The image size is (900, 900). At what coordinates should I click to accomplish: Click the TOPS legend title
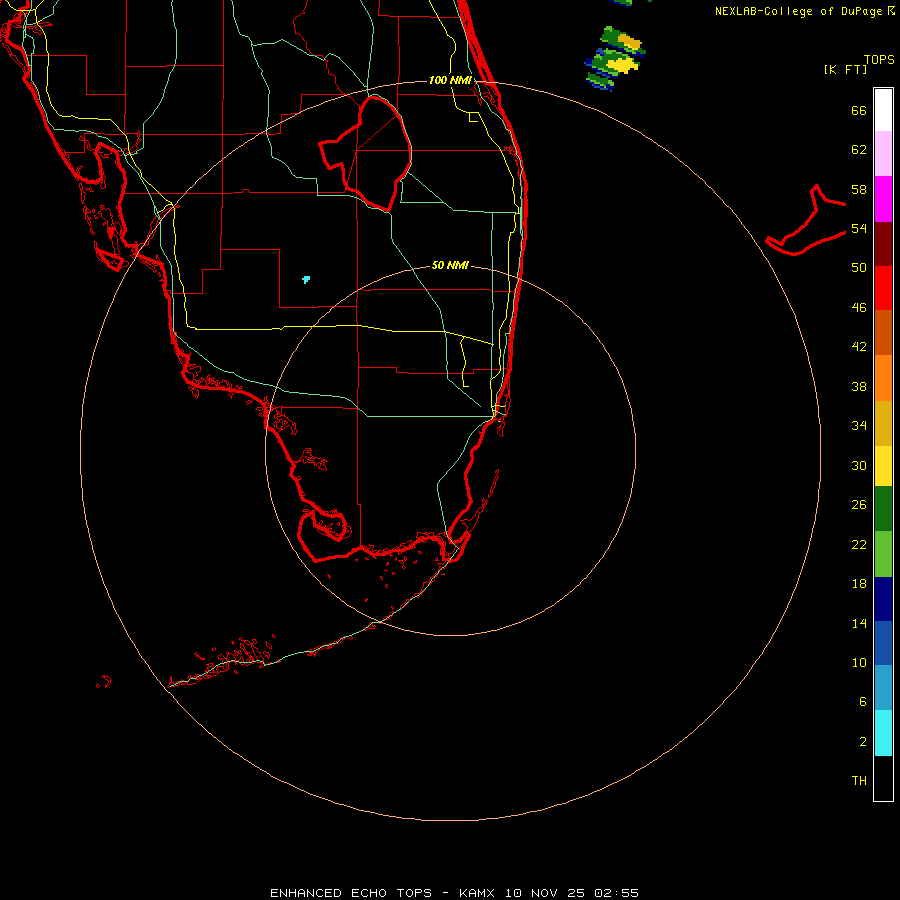pyautogui.click(x=879, y=60)
